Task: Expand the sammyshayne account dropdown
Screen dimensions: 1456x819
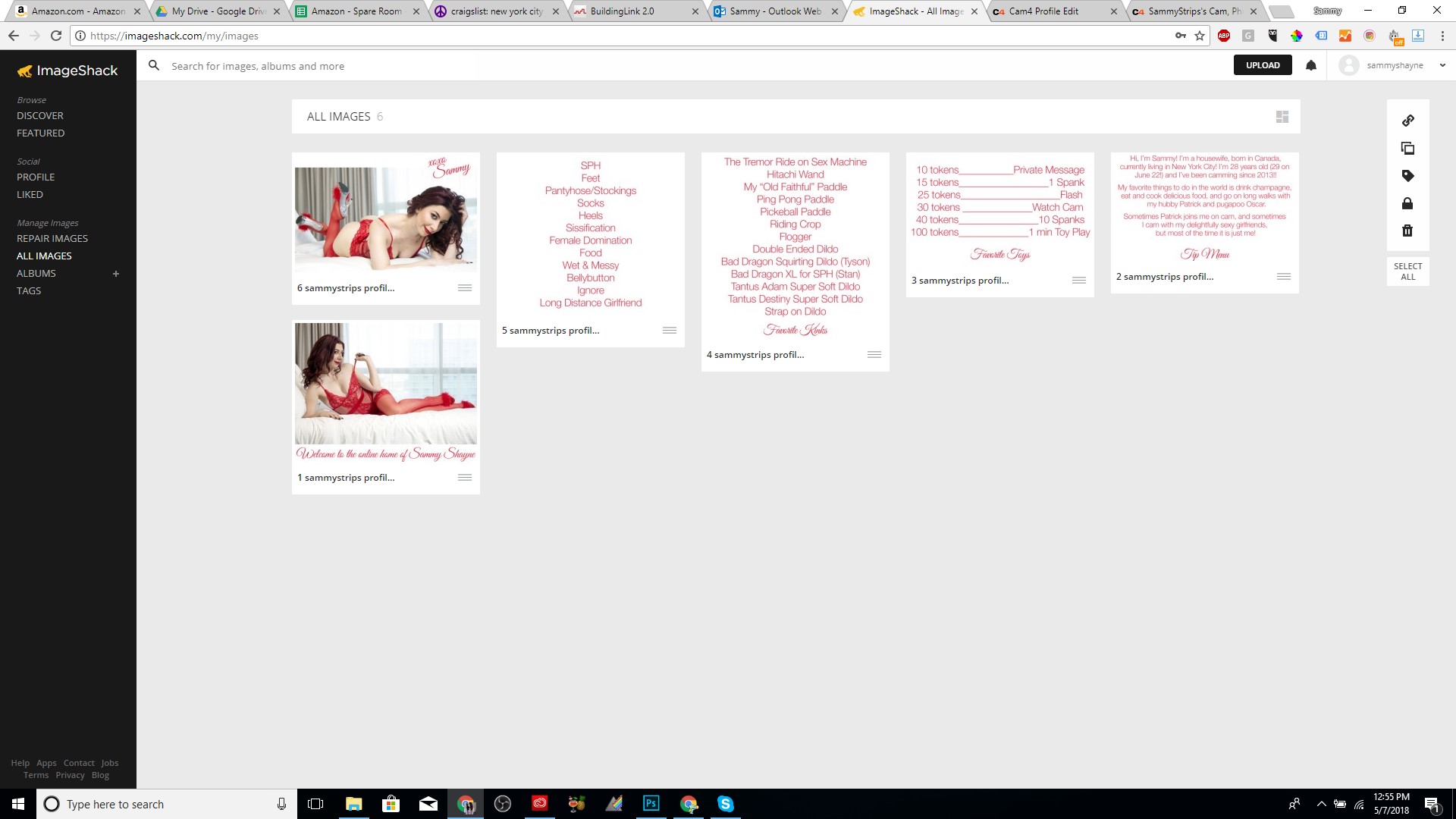Action: coord(1442,65)
